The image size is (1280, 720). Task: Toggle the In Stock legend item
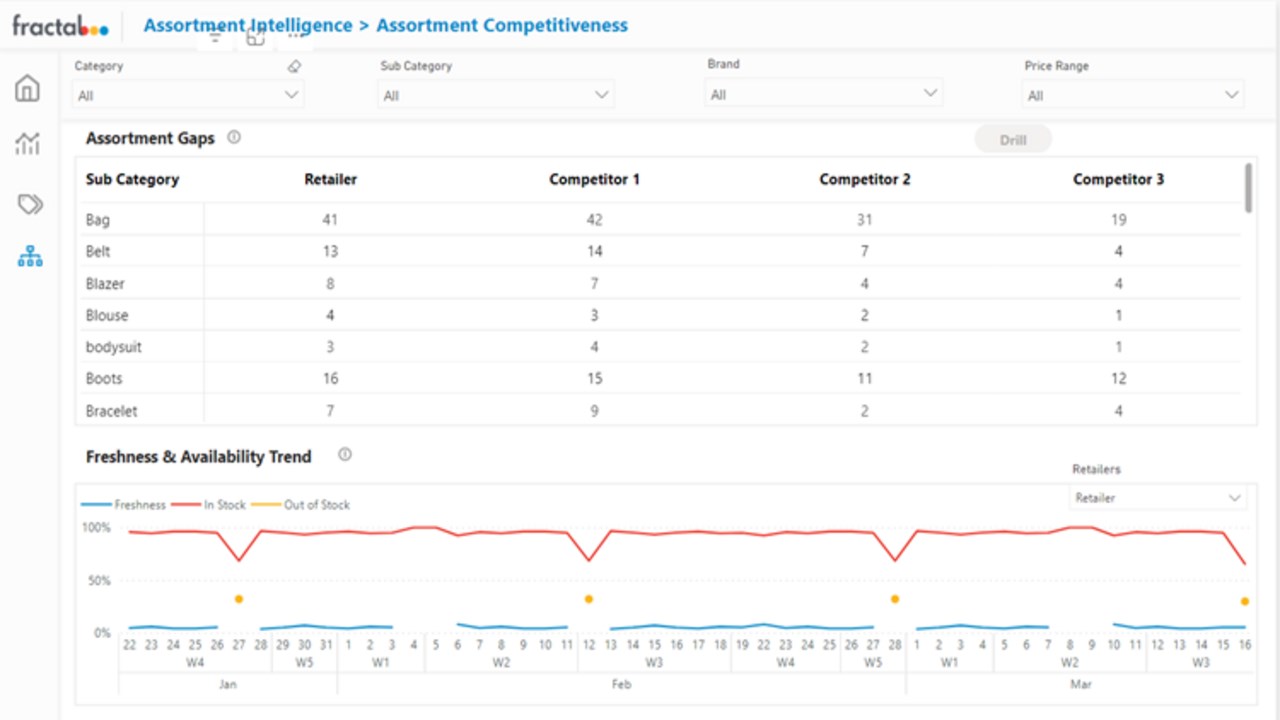[208, 505]
